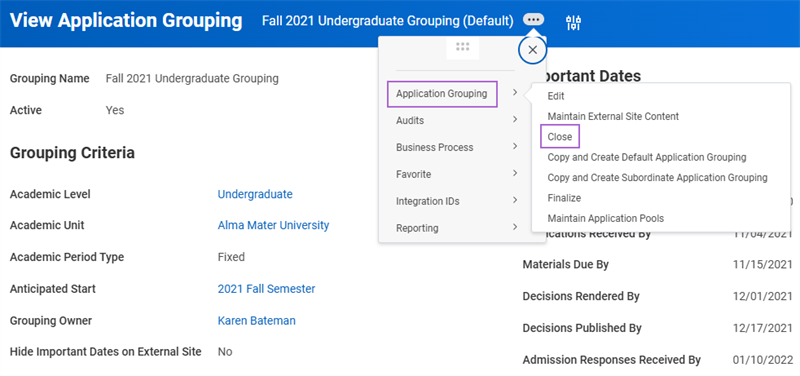Click the Materials Due By date 11/15/2021
Image resolution: width=800 pixels, height=376 pixels.
pyautogui.click(x=762, y=264)
